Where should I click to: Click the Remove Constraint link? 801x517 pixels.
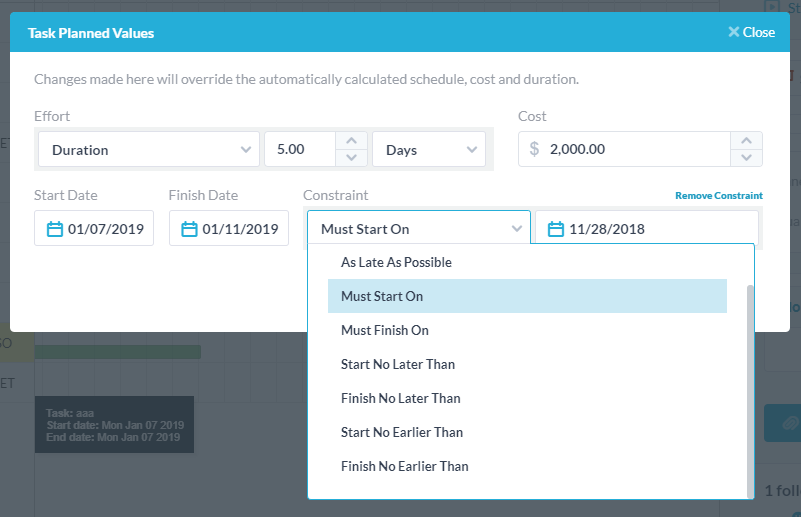coord(718,196)
